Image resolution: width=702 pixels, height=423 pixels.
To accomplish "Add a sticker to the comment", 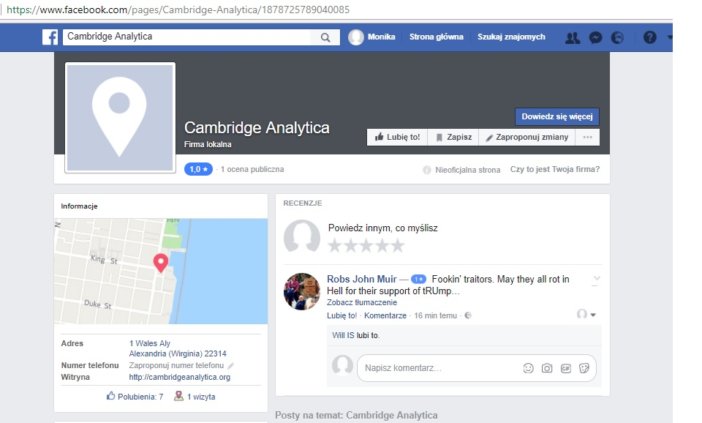I will click(x=584, y=368).
